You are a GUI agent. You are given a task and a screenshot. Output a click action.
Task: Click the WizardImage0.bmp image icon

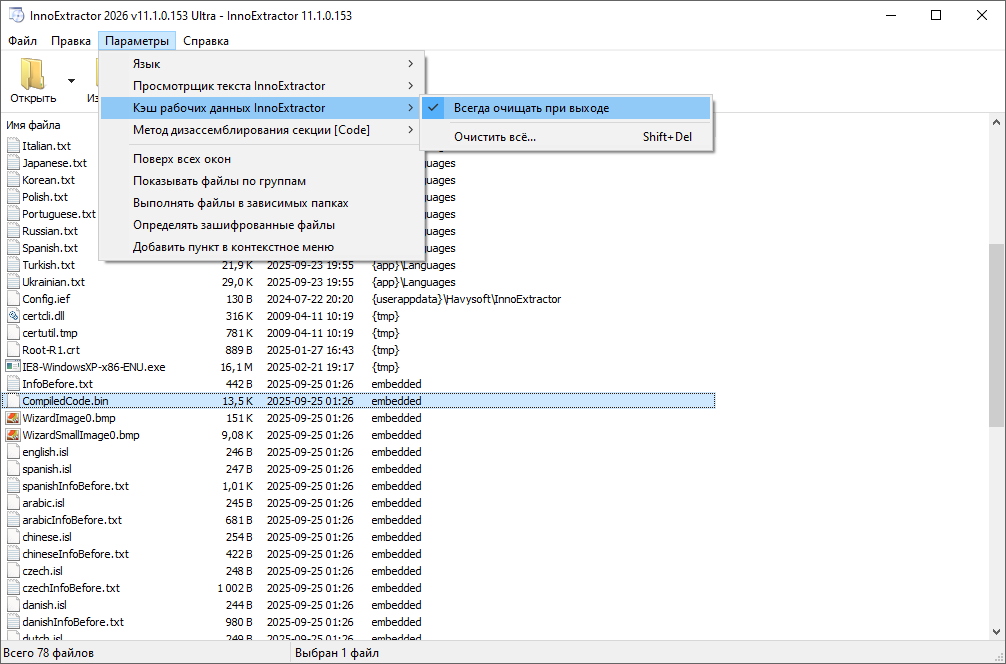(13, 418)
